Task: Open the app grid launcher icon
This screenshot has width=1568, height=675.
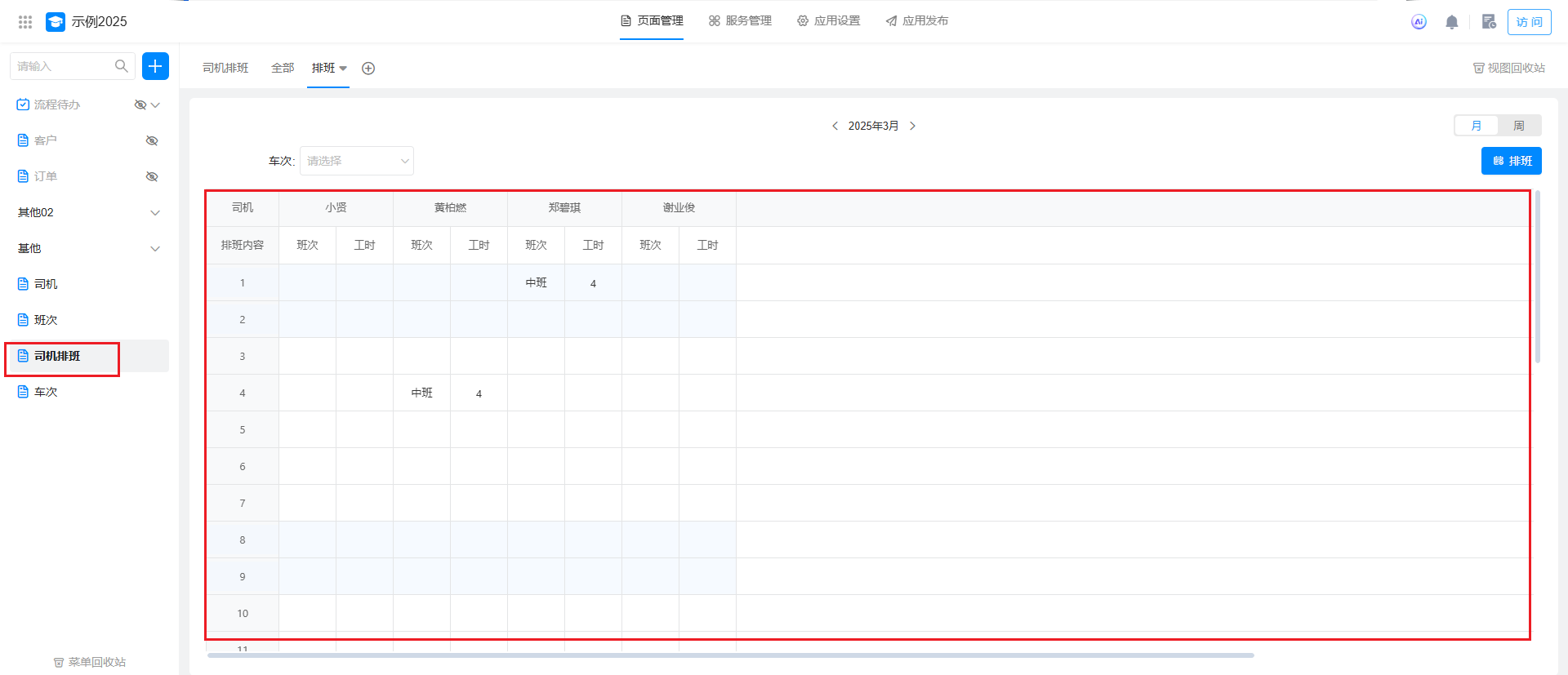Action: pyautogui.click(x=25, y=22)
